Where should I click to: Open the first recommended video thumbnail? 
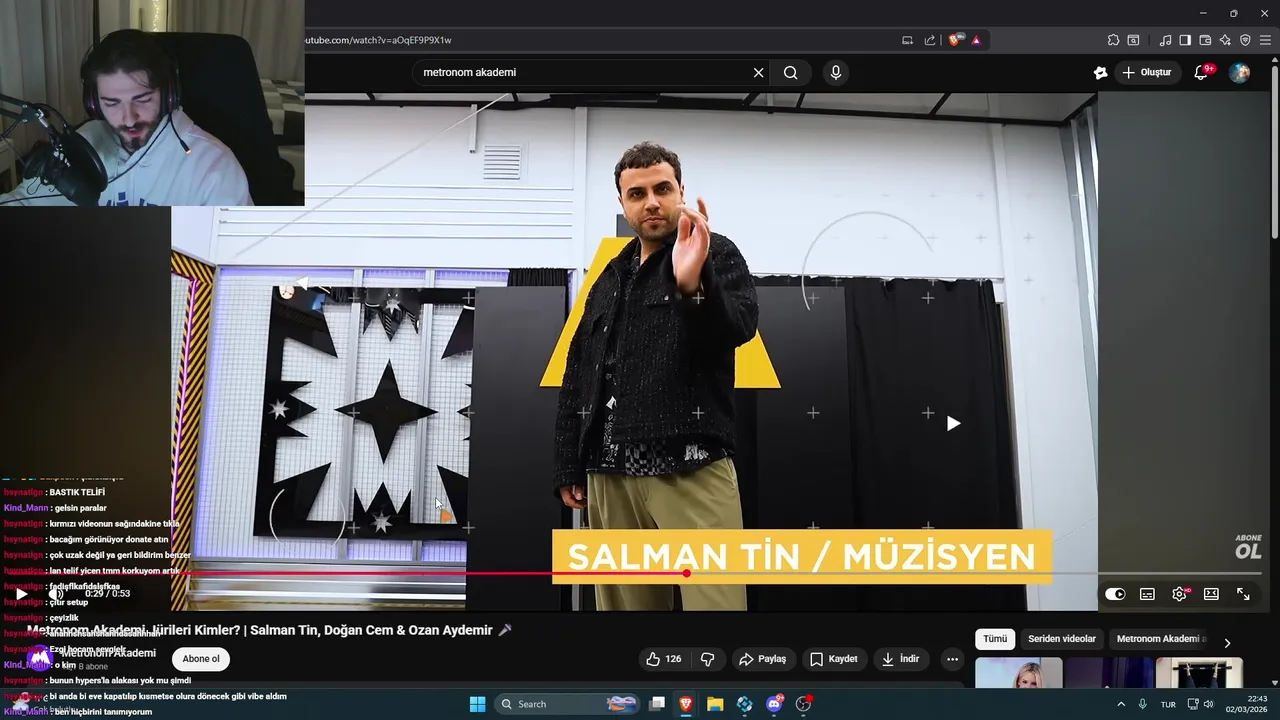(1018, 673)
